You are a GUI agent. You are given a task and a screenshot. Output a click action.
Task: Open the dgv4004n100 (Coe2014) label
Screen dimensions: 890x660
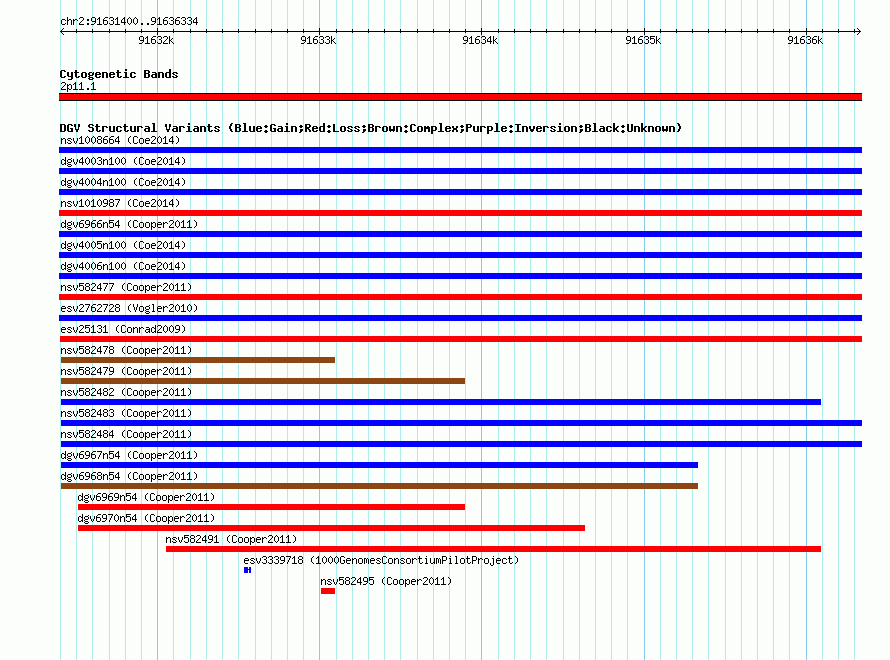pyautogui.click(x=123, y=182)
